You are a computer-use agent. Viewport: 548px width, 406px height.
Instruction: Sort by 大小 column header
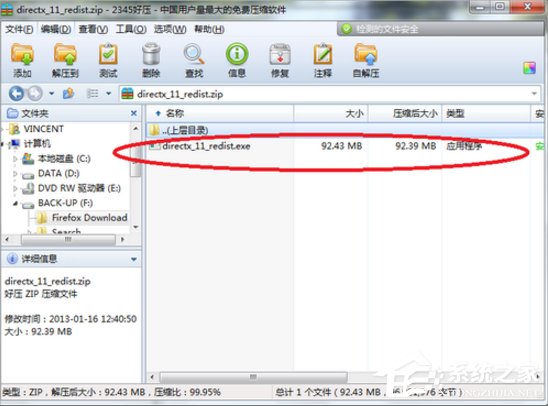(331, 113)
